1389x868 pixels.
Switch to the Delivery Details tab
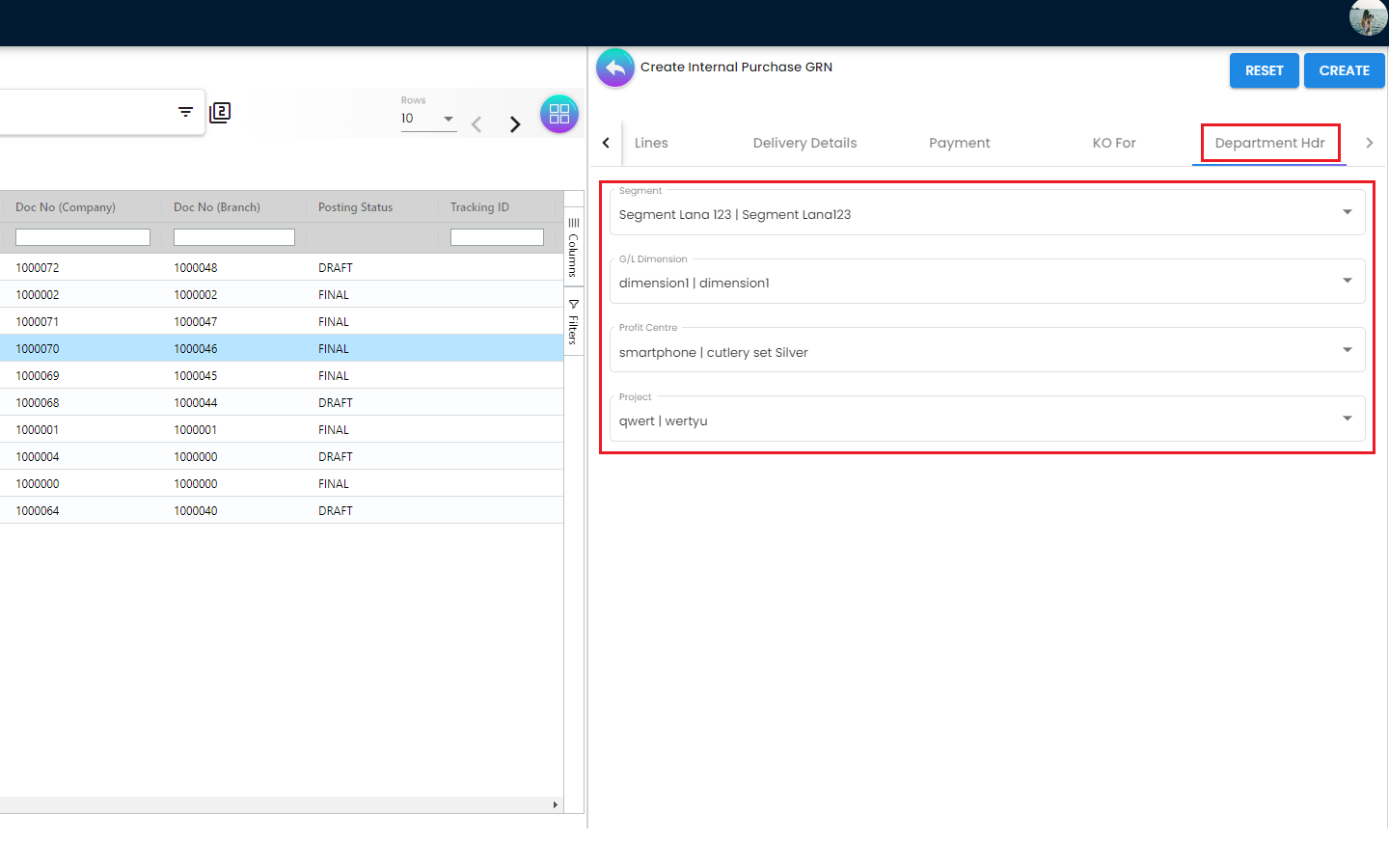coord(804,143)
